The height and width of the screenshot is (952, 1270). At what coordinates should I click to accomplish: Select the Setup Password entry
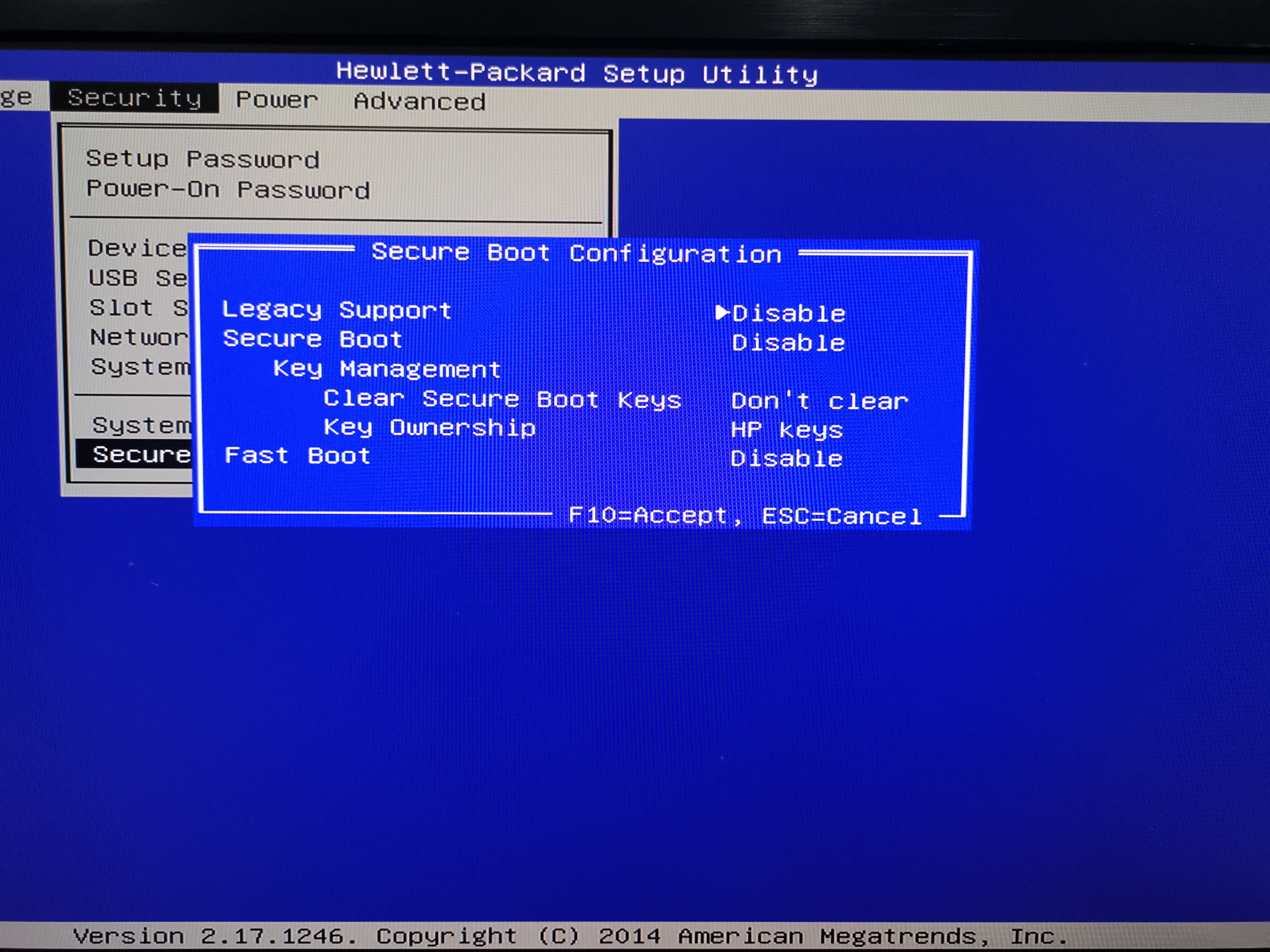point(203,159)
